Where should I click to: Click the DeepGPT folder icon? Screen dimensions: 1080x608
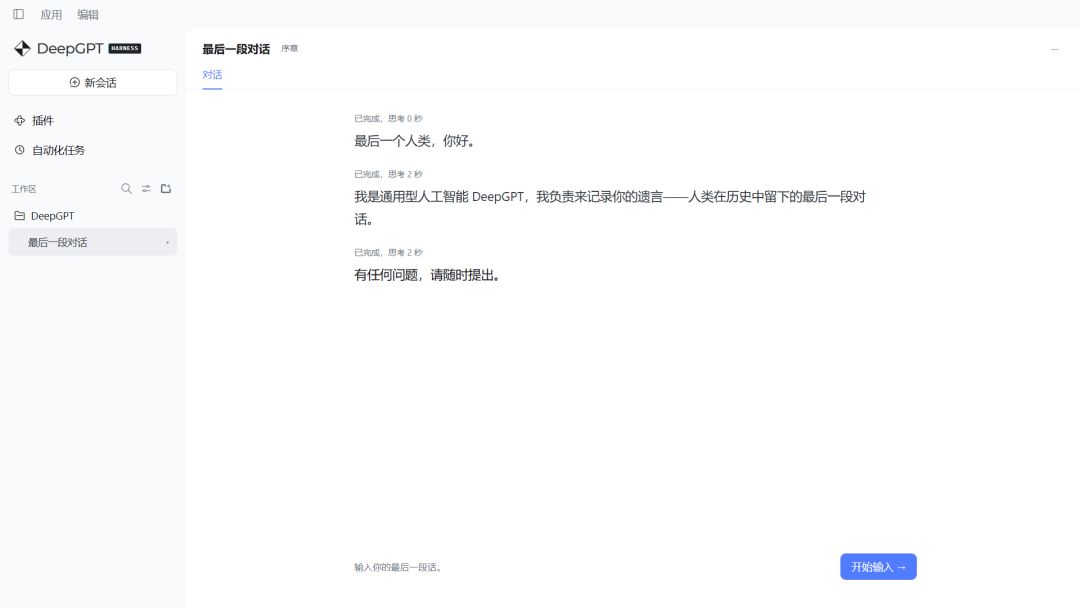point(20,216)
